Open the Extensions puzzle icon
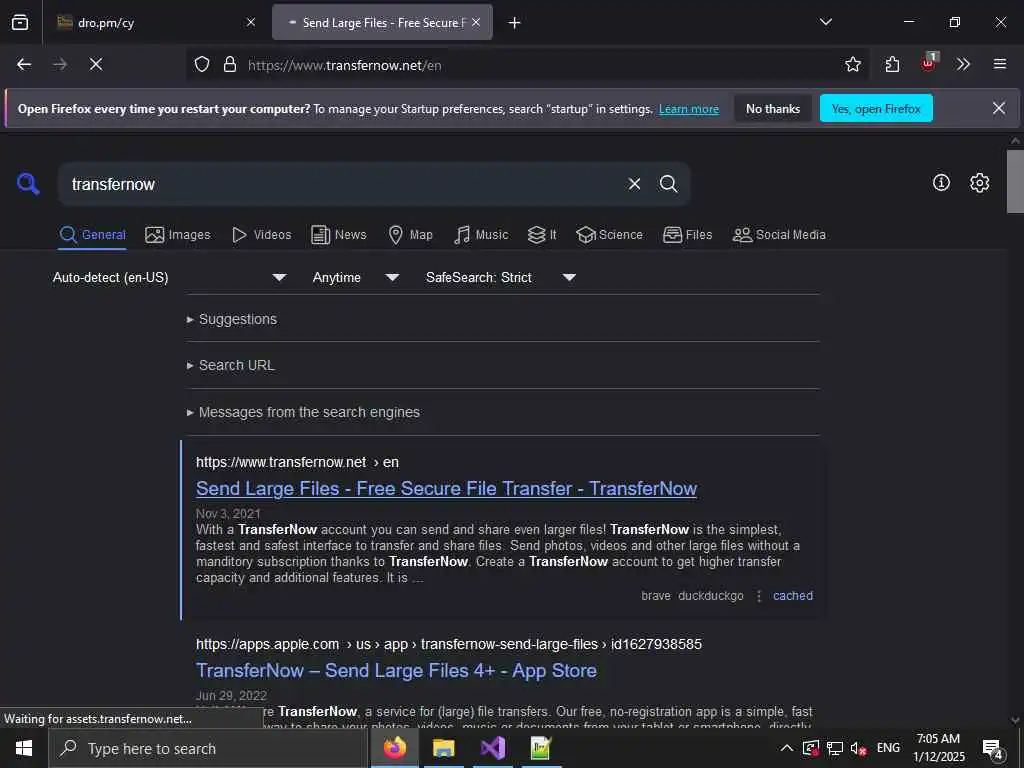Image resolution: width=1024 pixels, height=768 pixels. coord(892,65)
